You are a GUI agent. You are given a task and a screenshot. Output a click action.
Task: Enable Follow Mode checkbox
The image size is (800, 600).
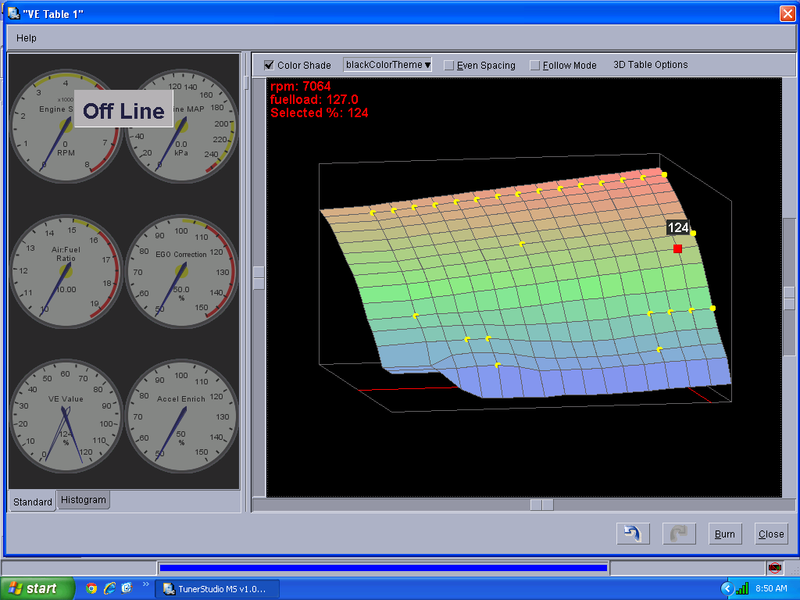[x=535, y=65]
